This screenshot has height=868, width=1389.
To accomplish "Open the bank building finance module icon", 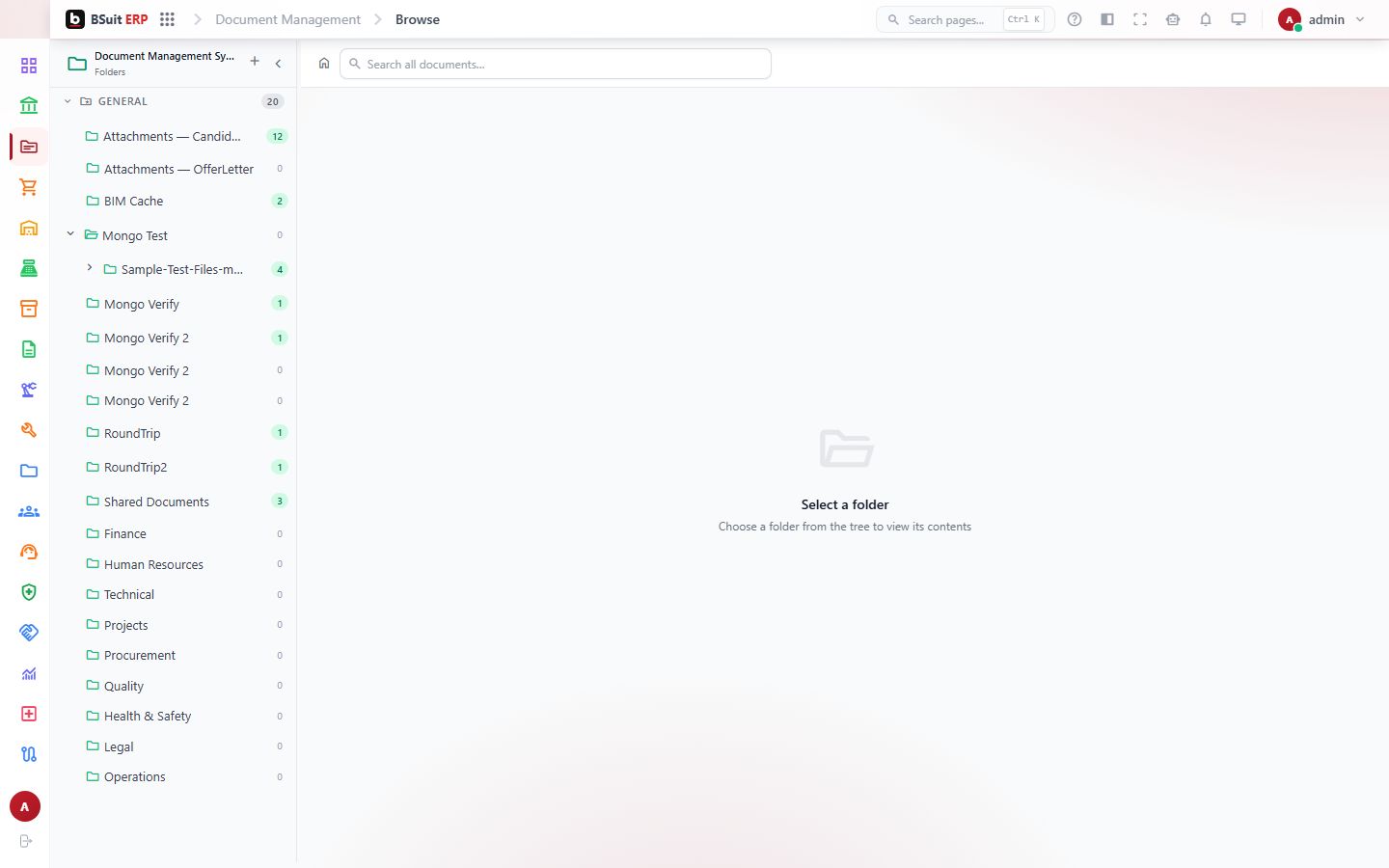I will (x=29, y=105).
